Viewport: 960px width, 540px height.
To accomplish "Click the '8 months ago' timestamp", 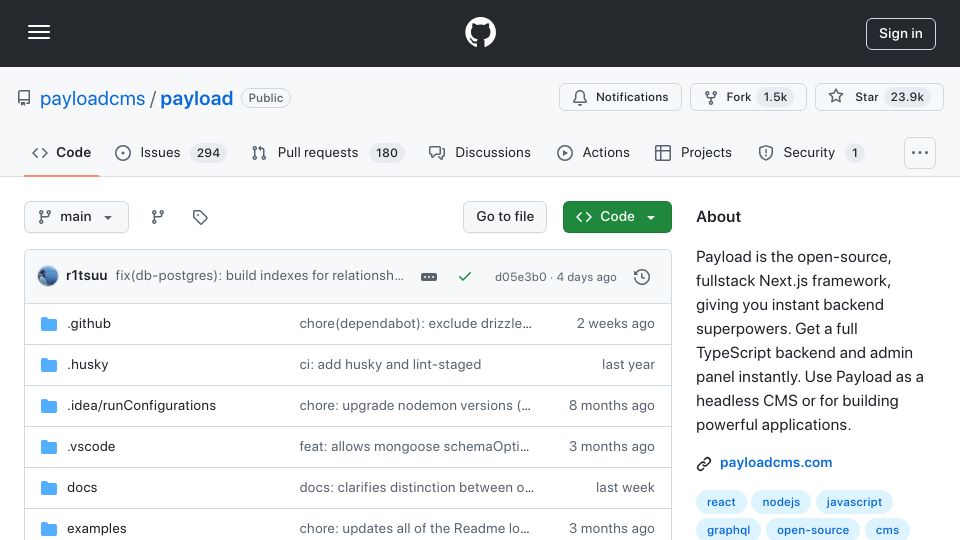I will pos(612,405).
